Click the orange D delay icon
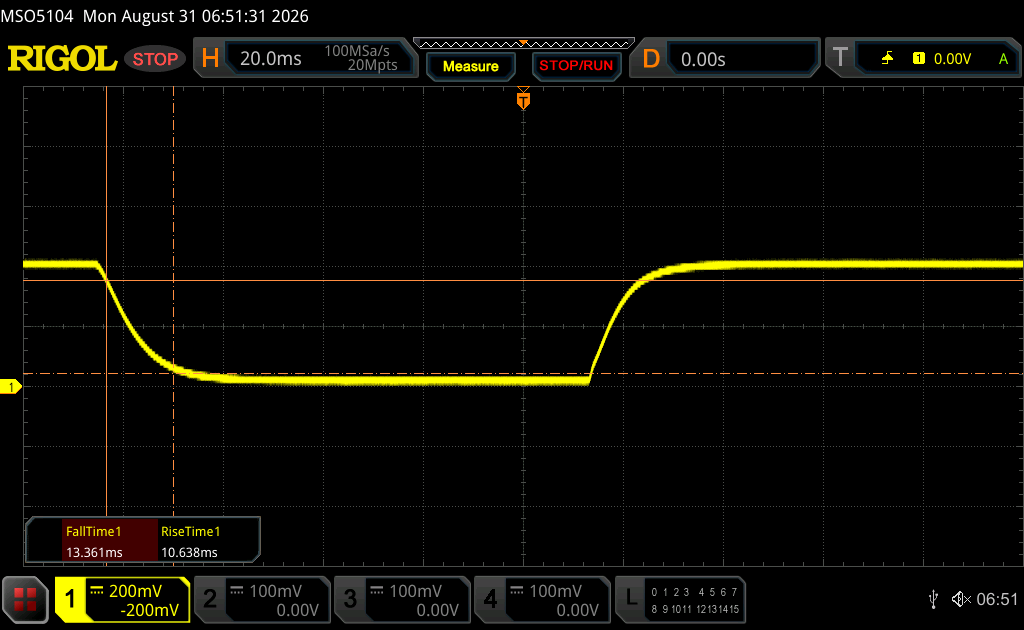The height and width of the screenshot is (630, 1024). (x=651, y=59)
